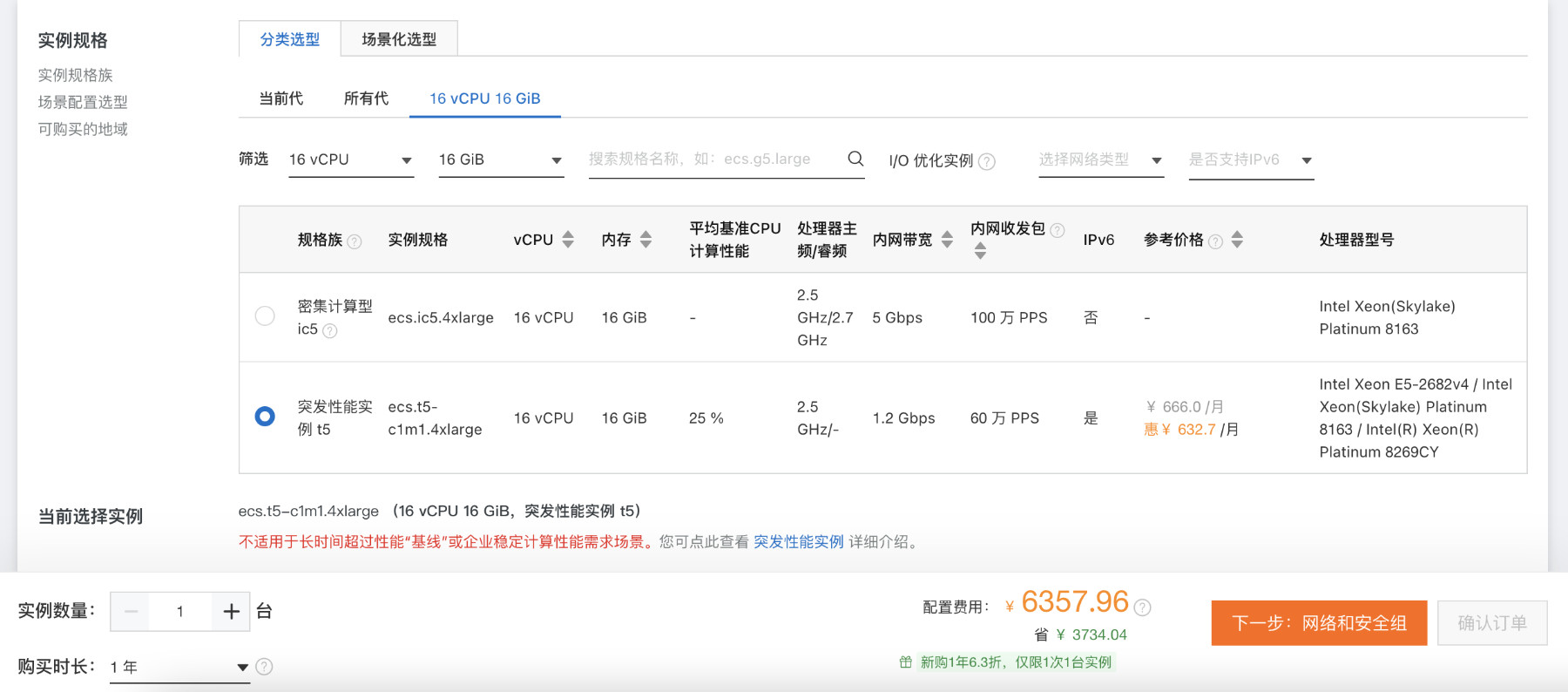Click help icon beside 配置费用 price

click(x=1142, y=607)
